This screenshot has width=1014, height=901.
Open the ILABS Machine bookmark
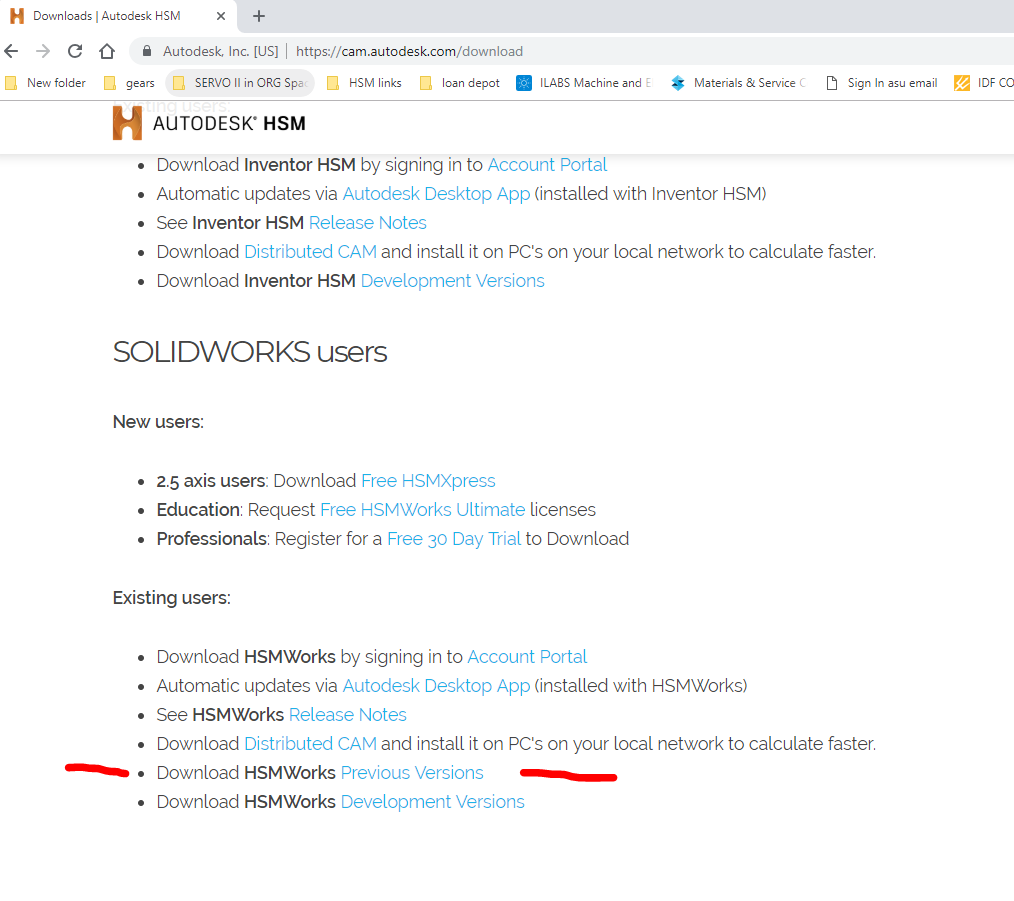585,83
